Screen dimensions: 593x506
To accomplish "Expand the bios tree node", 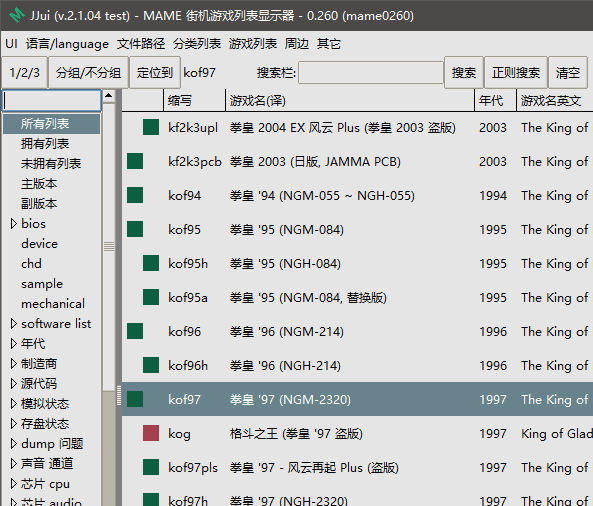I will pos(14,224).
